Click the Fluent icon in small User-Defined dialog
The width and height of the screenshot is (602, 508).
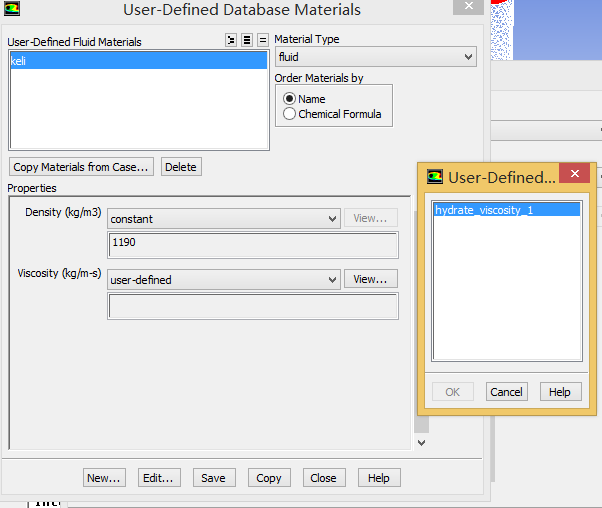coord(435,177)
